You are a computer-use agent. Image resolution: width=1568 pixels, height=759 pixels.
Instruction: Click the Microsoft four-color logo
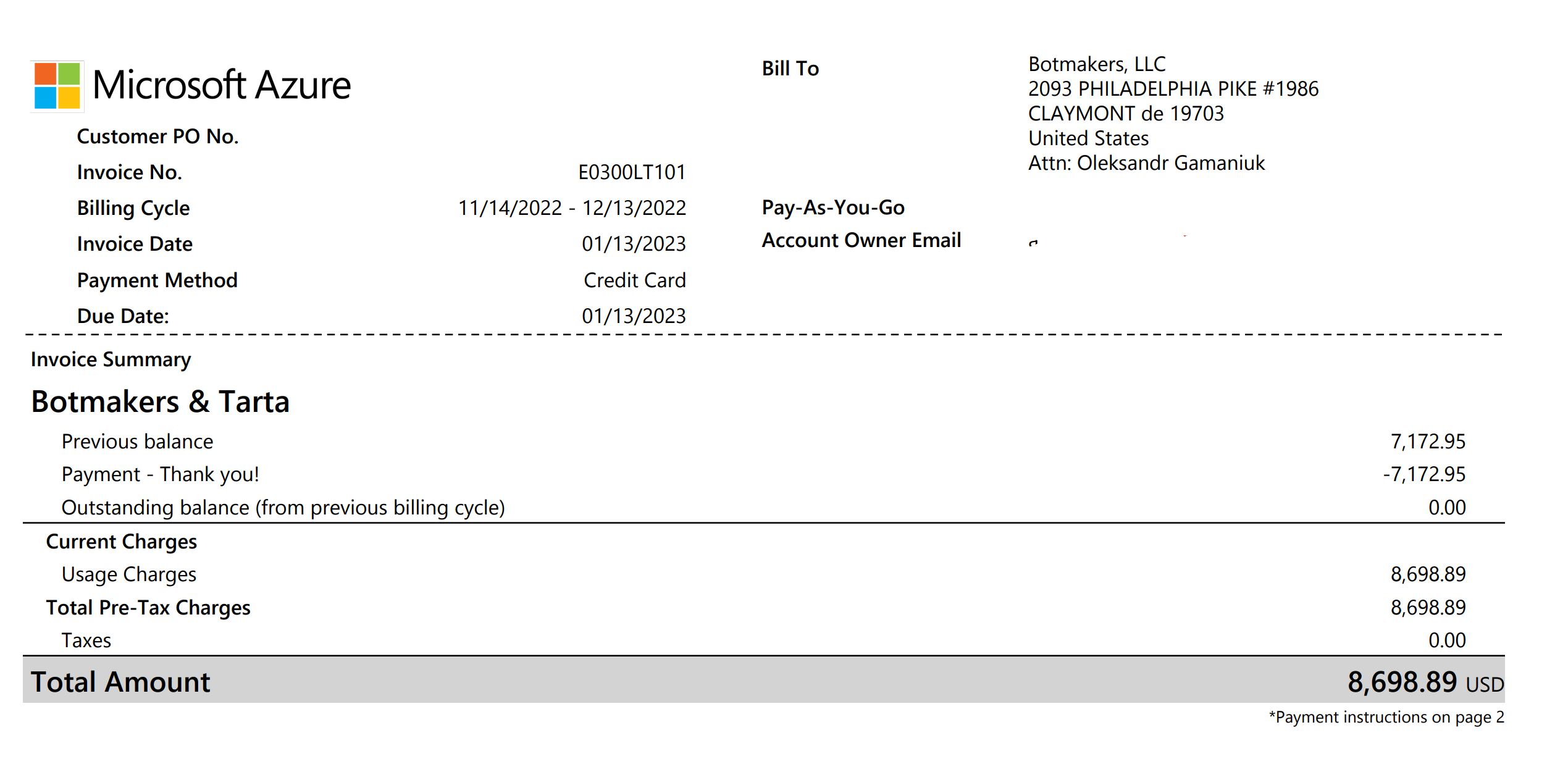[x=57, y=86]
